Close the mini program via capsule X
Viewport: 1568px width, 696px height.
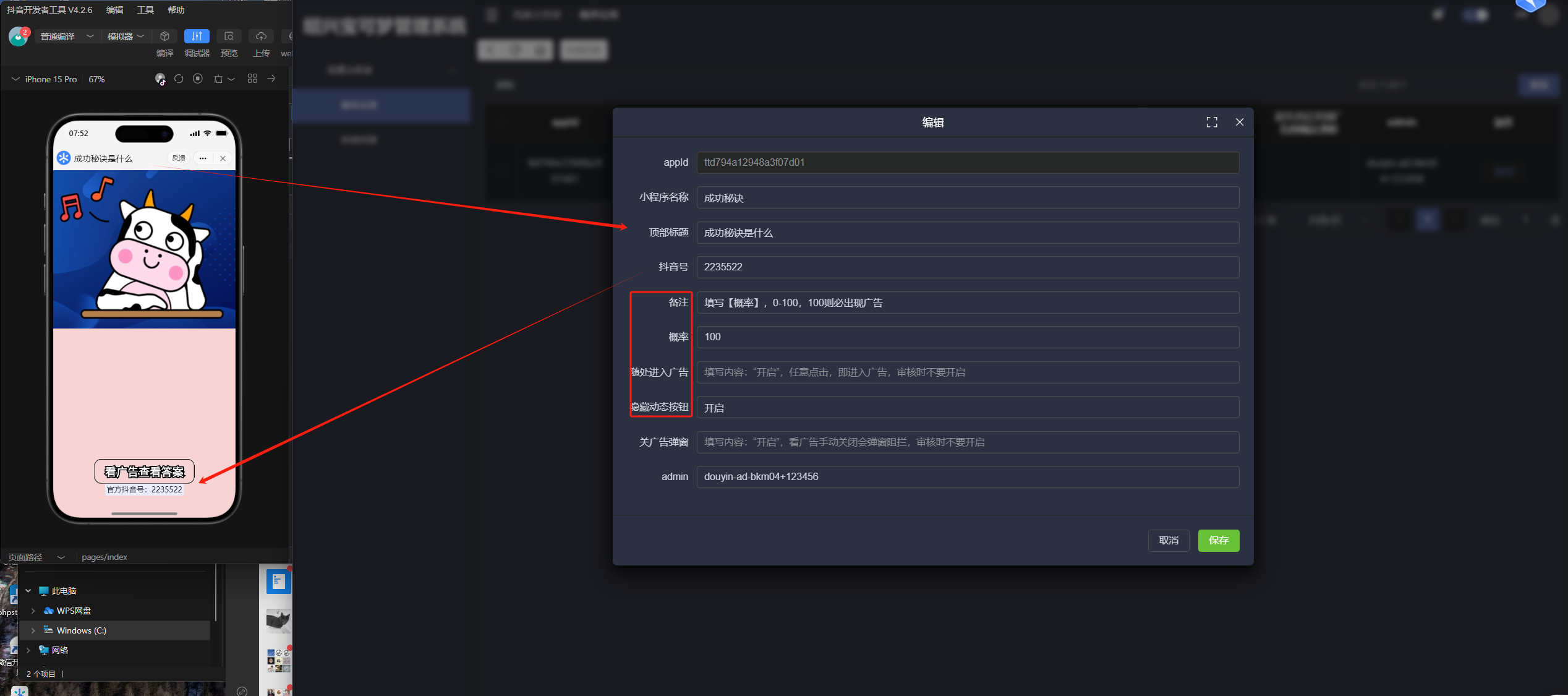[223, 158]
